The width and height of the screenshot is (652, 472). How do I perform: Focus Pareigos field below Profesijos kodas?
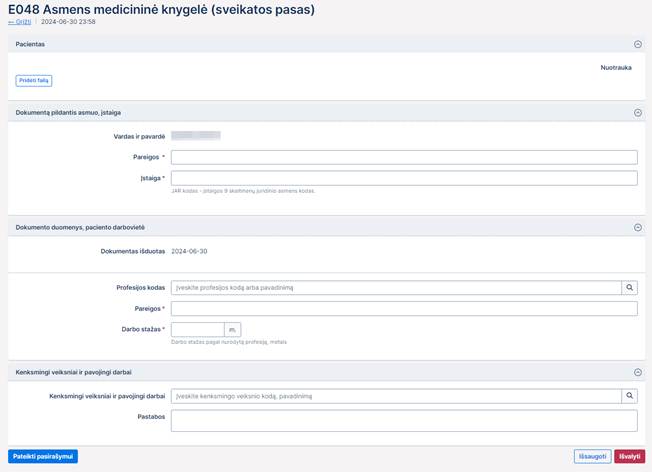404,309
